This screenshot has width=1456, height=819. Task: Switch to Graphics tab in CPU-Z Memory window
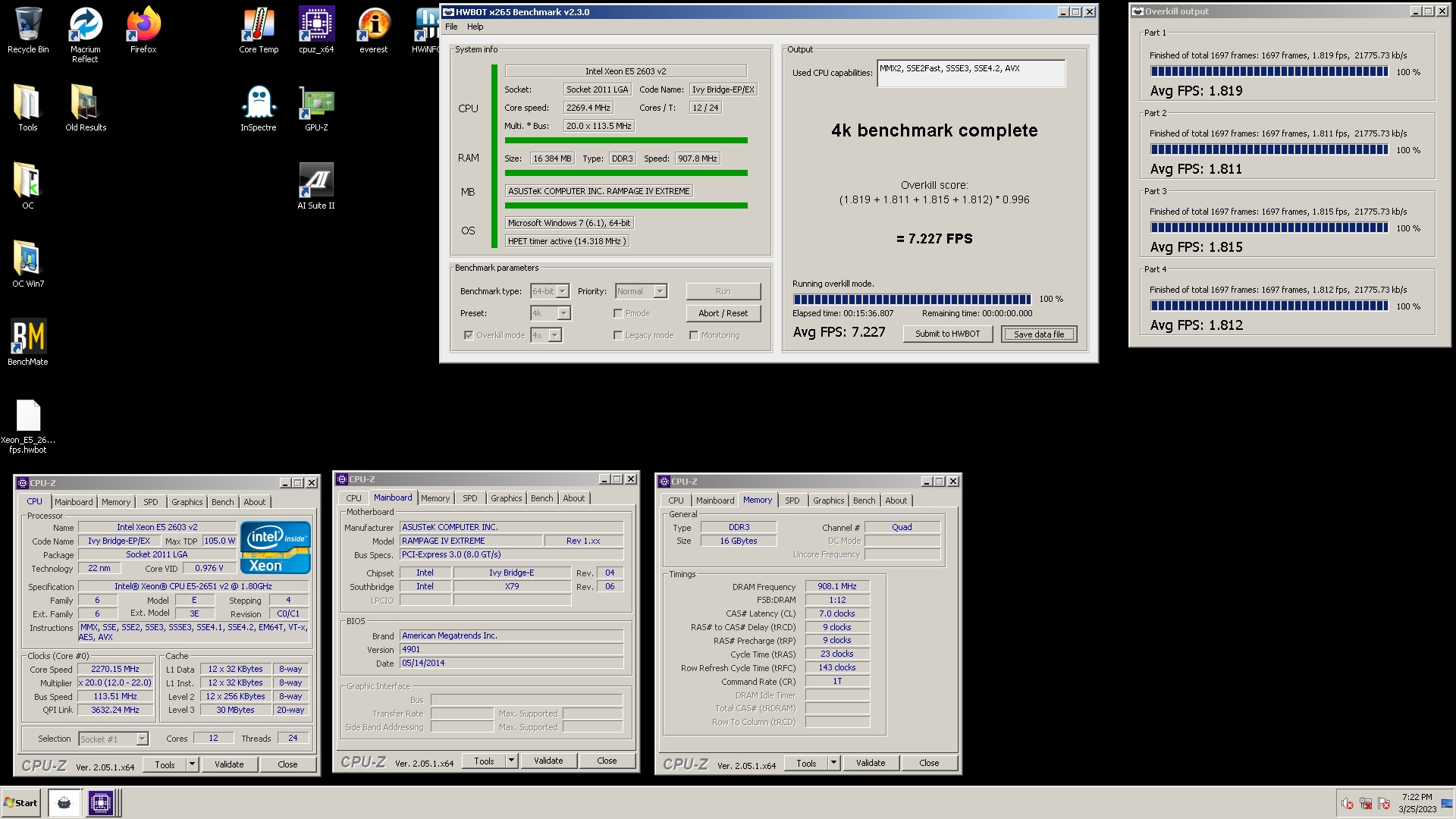[829, 500]
